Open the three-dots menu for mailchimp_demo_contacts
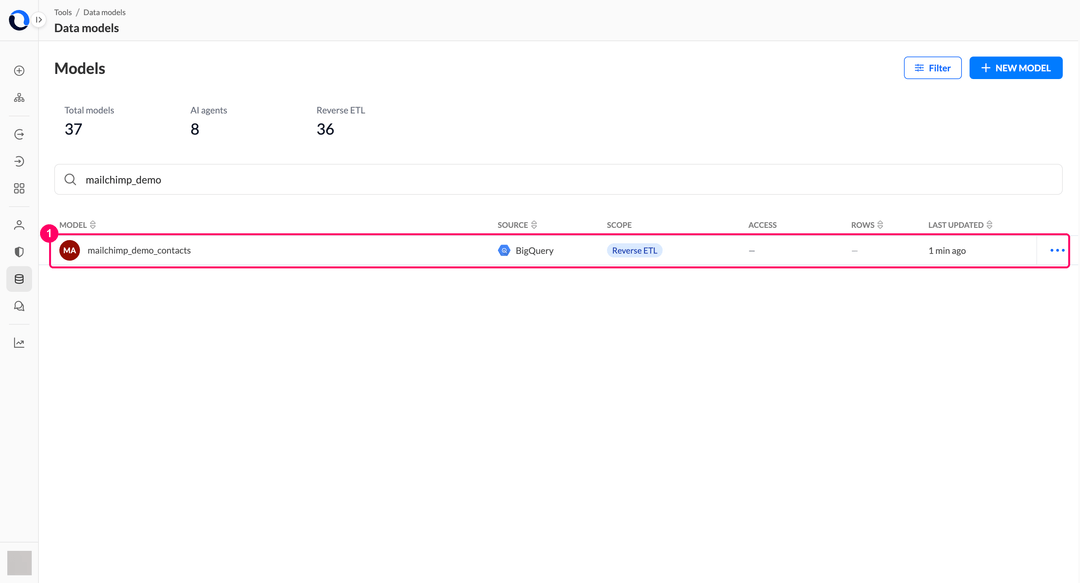Image resolution: width=1080 pixels, height=583 pixels. [1057, 250]
